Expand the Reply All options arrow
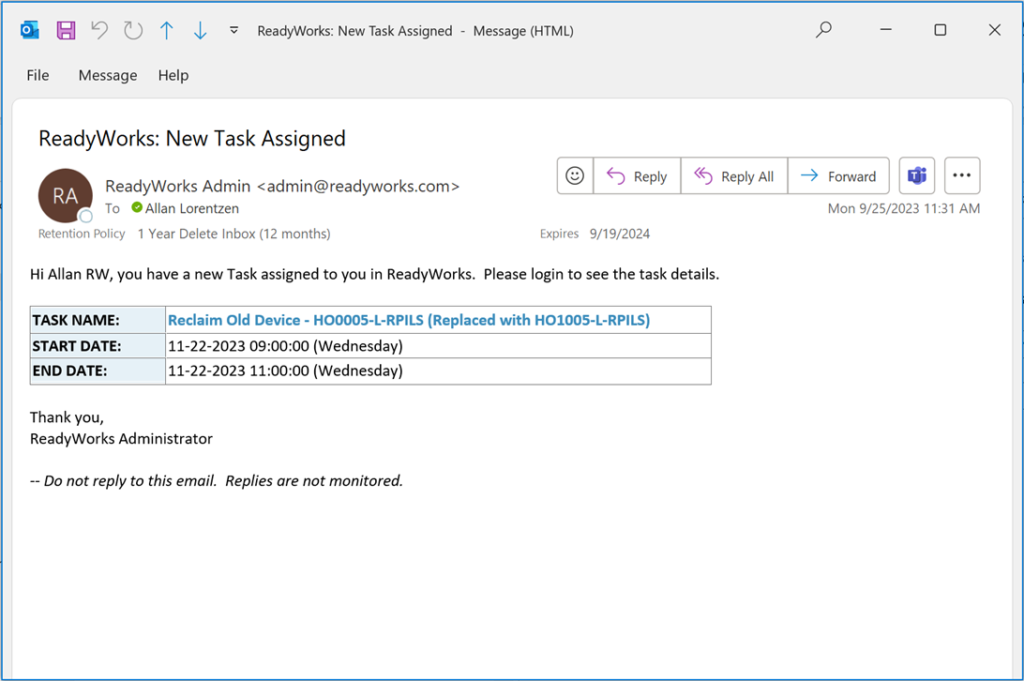The image size is (1024, 681). point(703,175)
